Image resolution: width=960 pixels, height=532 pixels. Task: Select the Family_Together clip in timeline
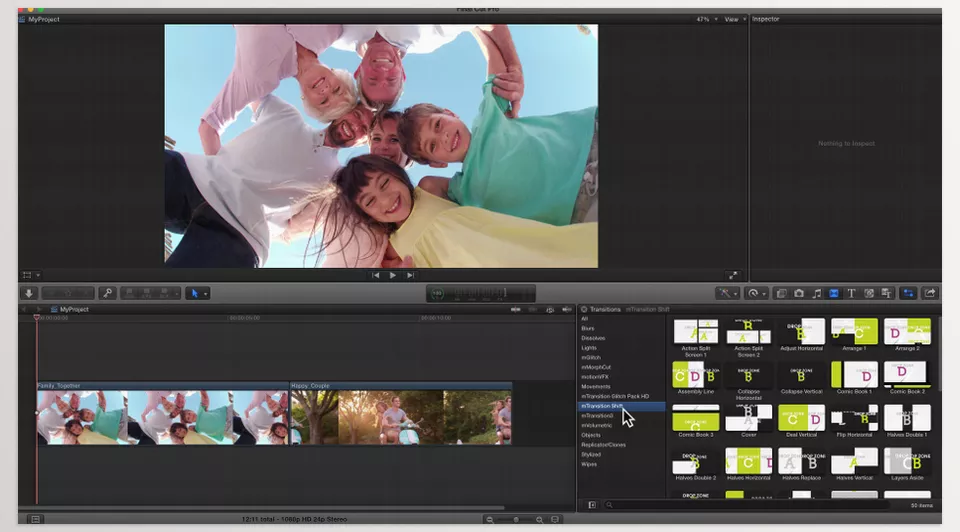[162, 414]
